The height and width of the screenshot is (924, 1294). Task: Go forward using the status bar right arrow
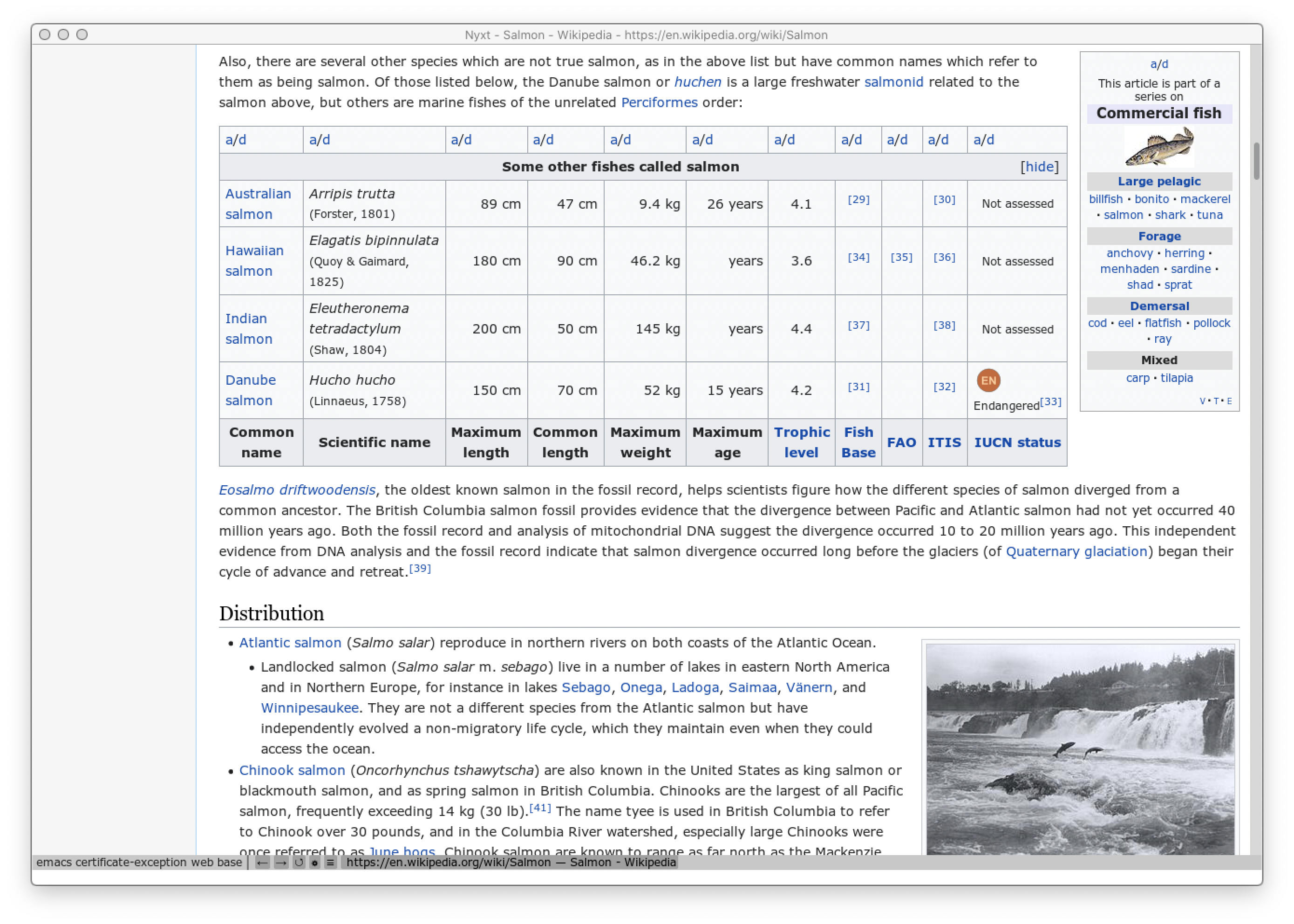pyautogui.click(x=280, y=863)
